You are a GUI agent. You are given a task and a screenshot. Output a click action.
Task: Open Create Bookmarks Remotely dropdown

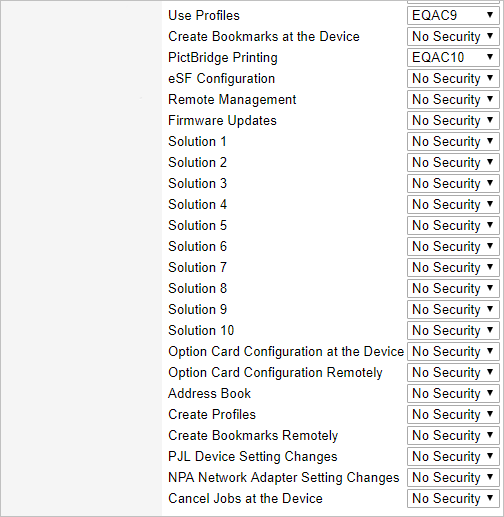click(x=453, y=435)
